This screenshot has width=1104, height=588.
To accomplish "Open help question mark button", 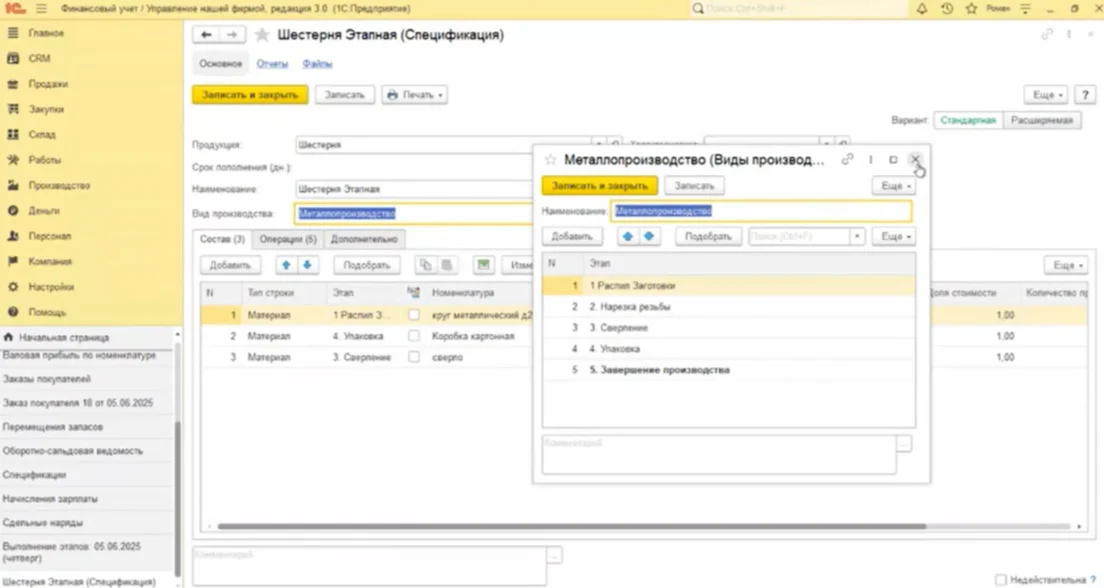I will click(1085, 94).
